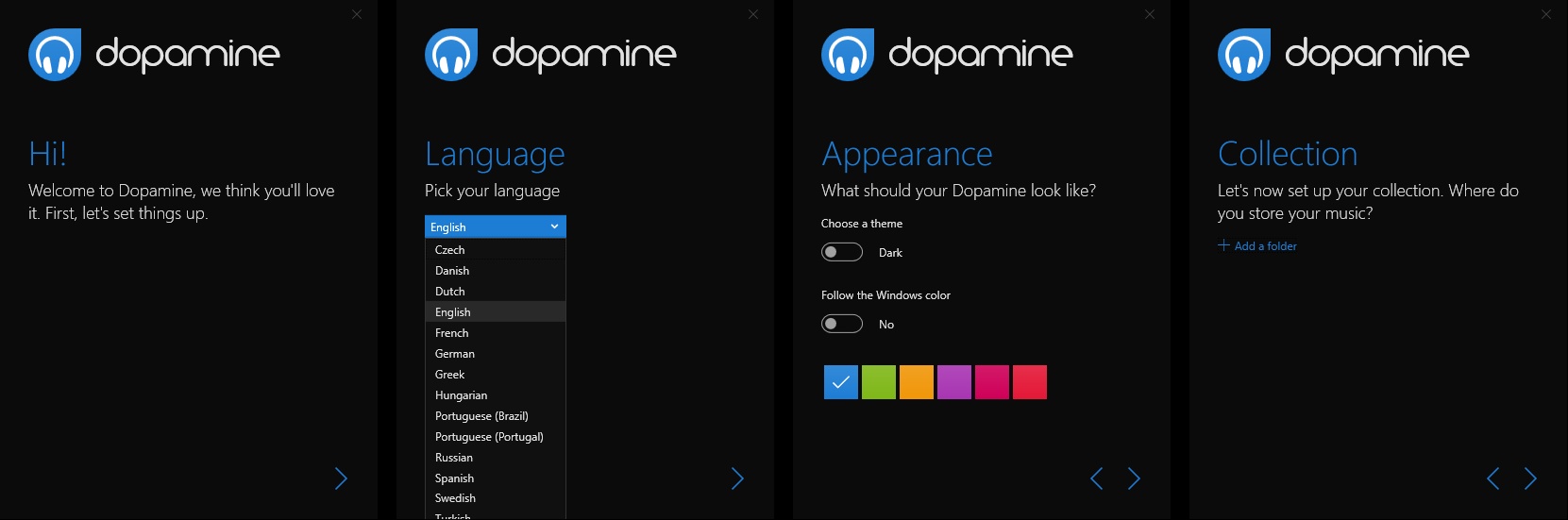Image resolution: width=1568 pixels, height=520 pixels.
Task: Click the Choose a theme label
Action: tap(862, 224)
